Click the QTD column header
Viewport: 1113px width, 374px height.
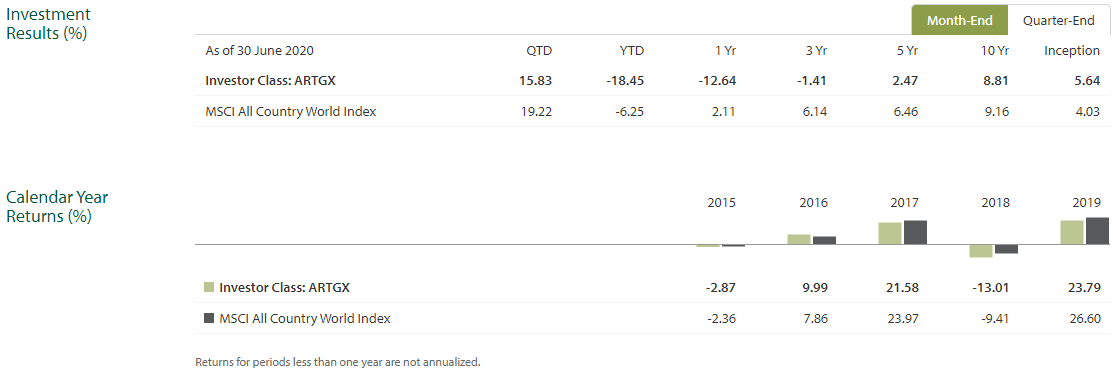(538, 50)
